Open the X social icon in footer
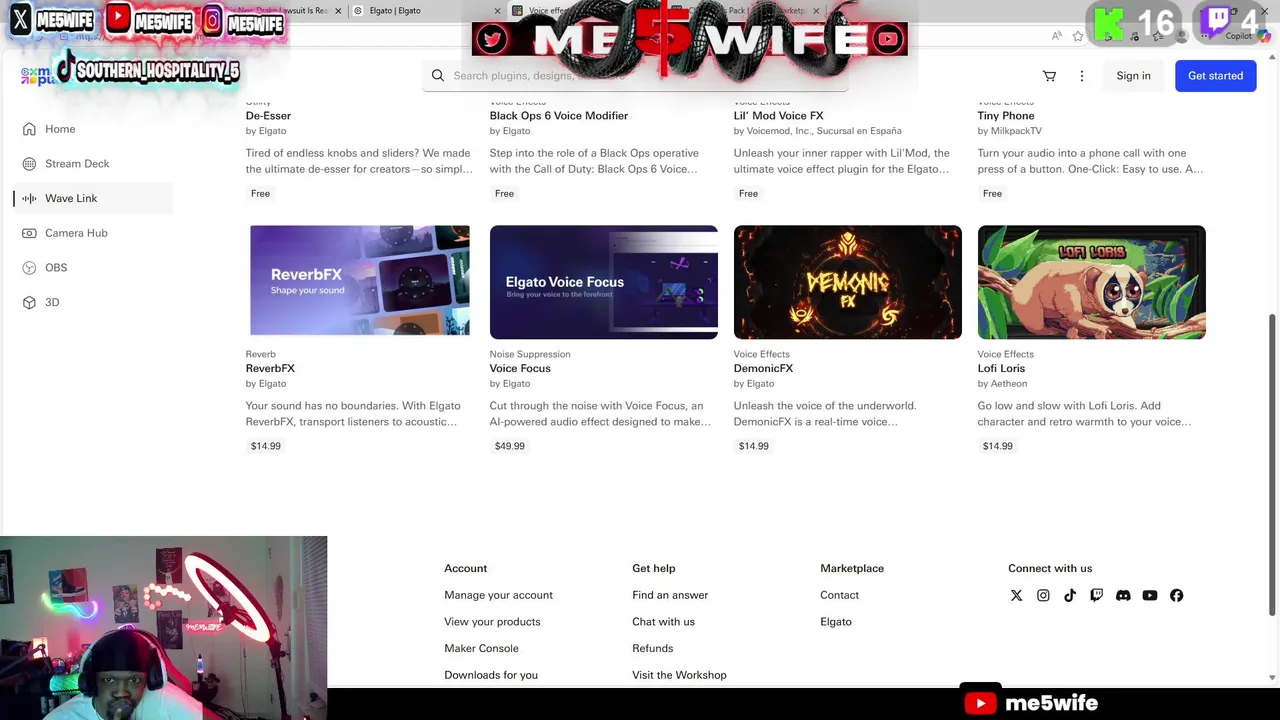The image size is (1280, 720). pyautogui.click(x=1016, y=595)
